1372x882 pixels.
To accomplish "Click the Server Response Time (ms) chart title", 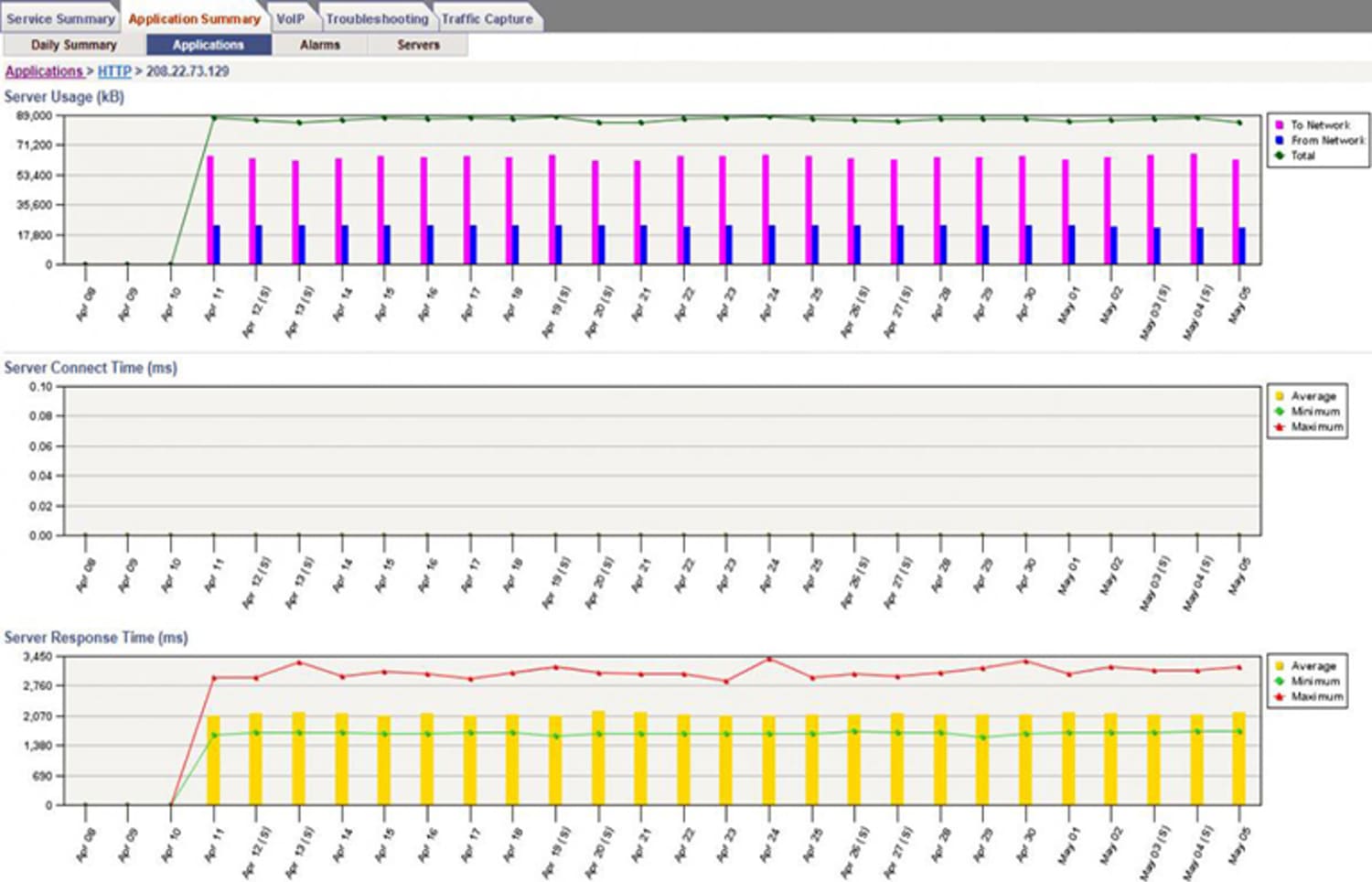I will click(96, 638).
